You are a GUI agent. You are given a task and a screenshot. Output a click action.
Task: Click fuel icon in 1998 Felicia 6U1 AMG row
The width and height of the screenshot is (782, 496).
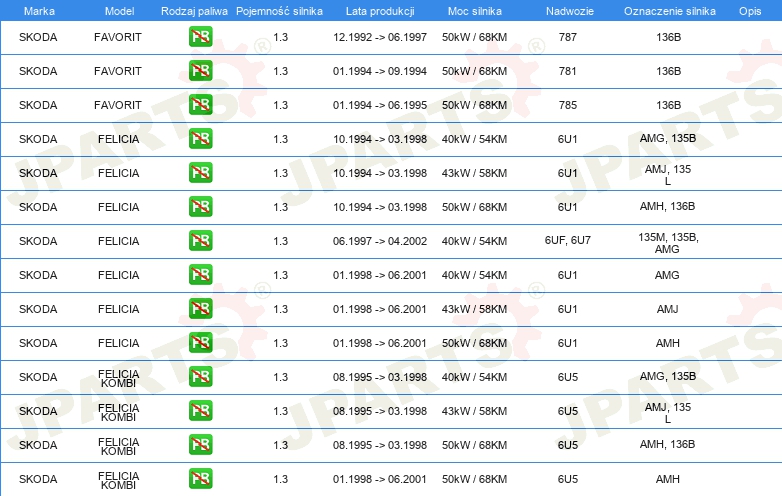[200, 275]
